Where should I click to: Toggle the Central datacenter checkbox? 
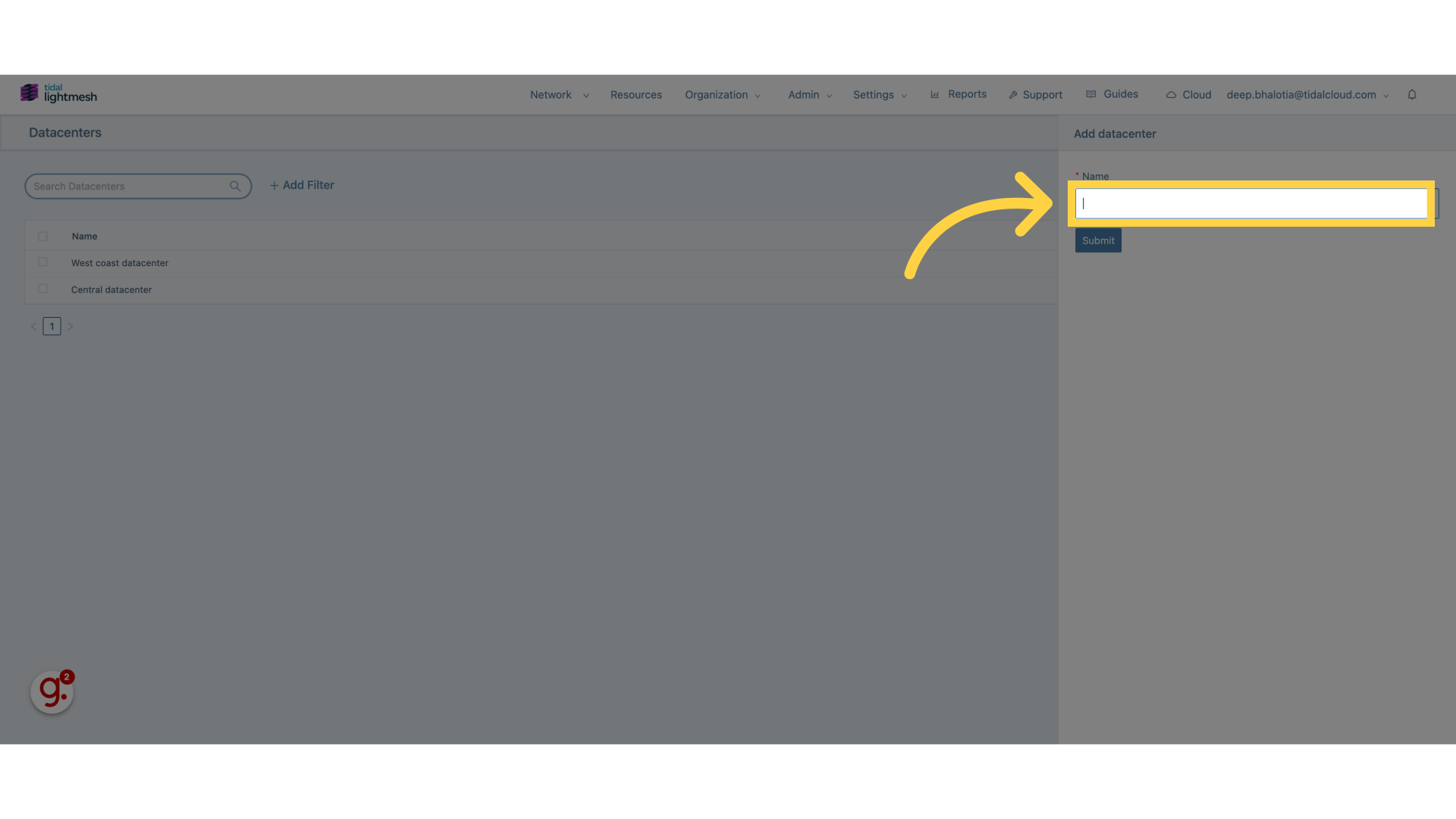[x=42, y=289]
